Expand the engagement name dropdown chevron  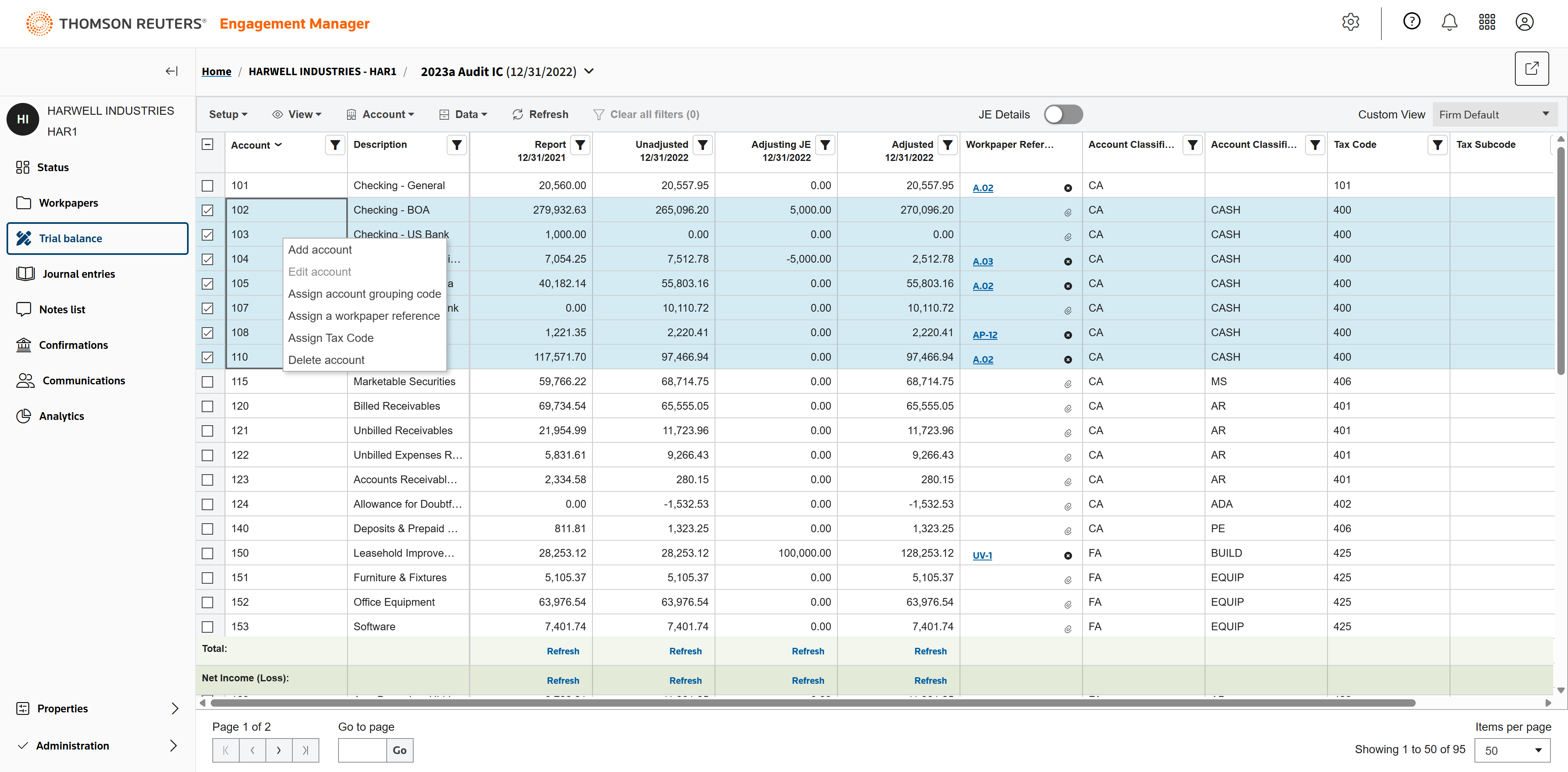[x=588, y=71]
